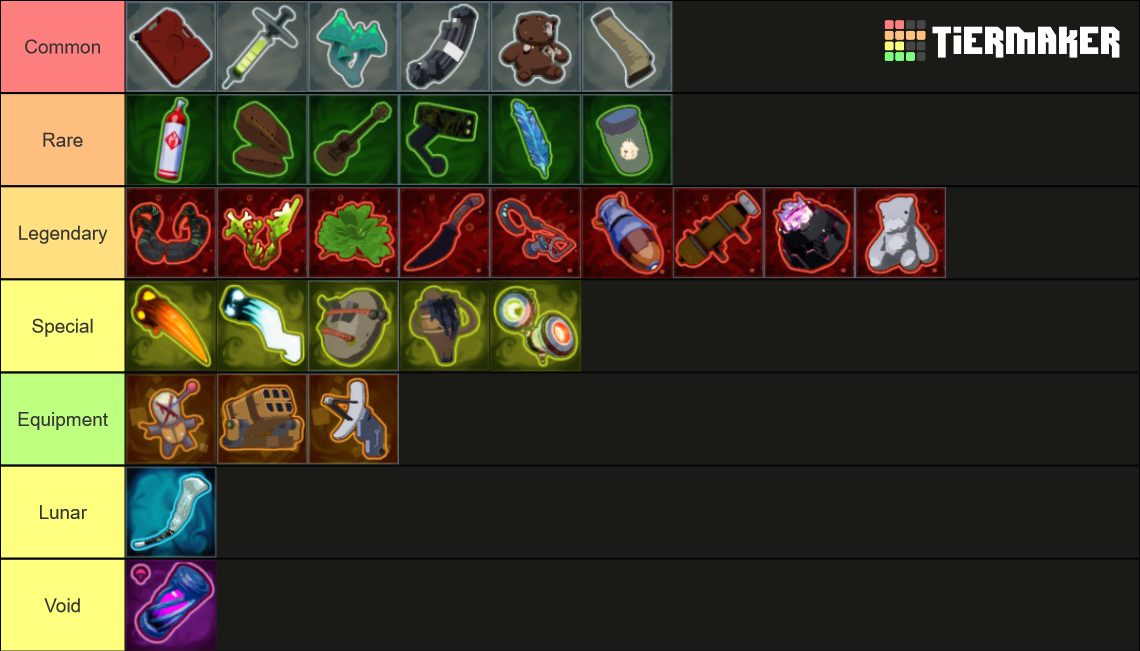Click the TierMaker logo
This screenshot has width=1140, height=651.
(x=1002, y=41)
